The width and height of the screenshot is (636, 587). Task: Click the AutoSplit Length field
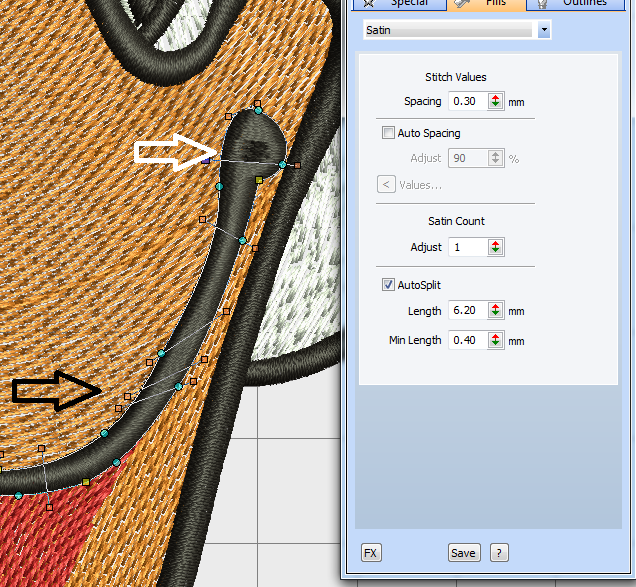click(468, 310)
